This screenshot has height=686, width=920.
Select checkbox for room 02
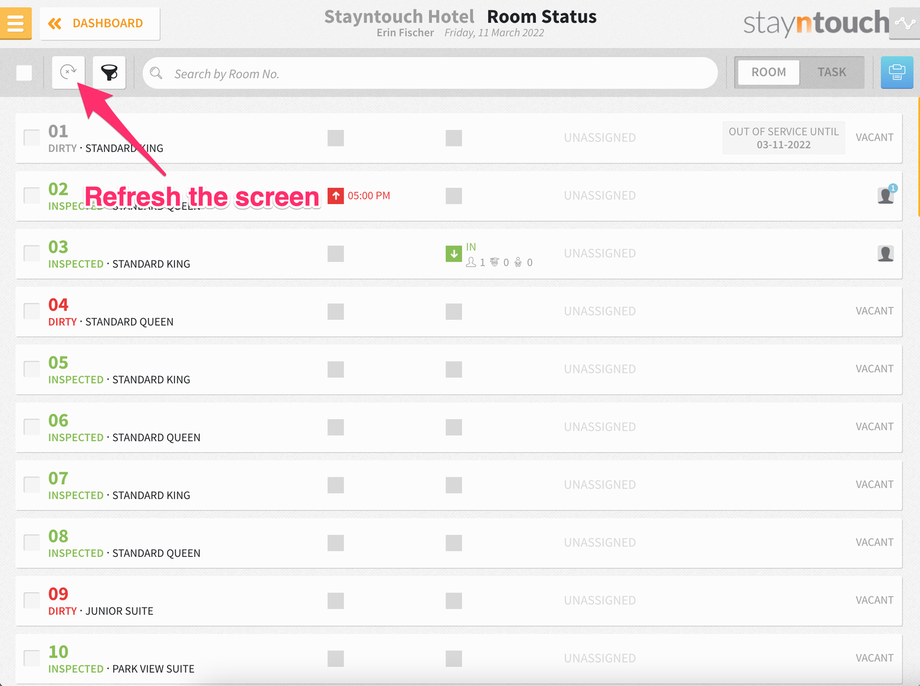click(x=31, y=195)
